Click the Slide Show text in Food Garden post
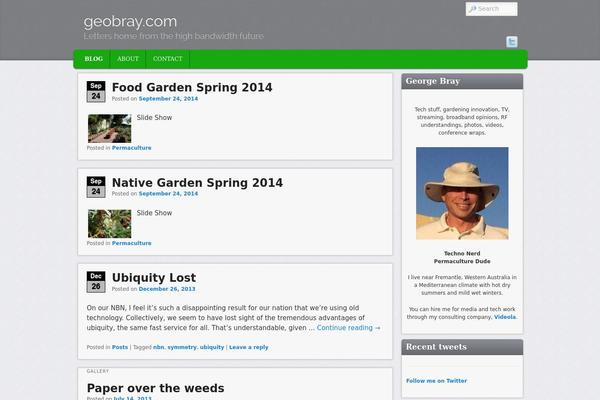This screenshot has height=400, width=600. 154,118
